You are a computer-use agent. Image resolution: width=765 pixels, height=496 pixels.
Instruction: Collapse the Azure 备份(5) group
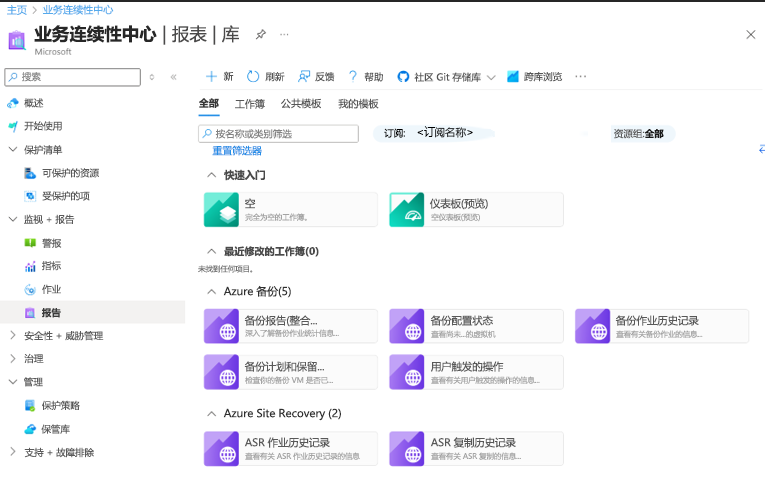(x=211, y=292)
